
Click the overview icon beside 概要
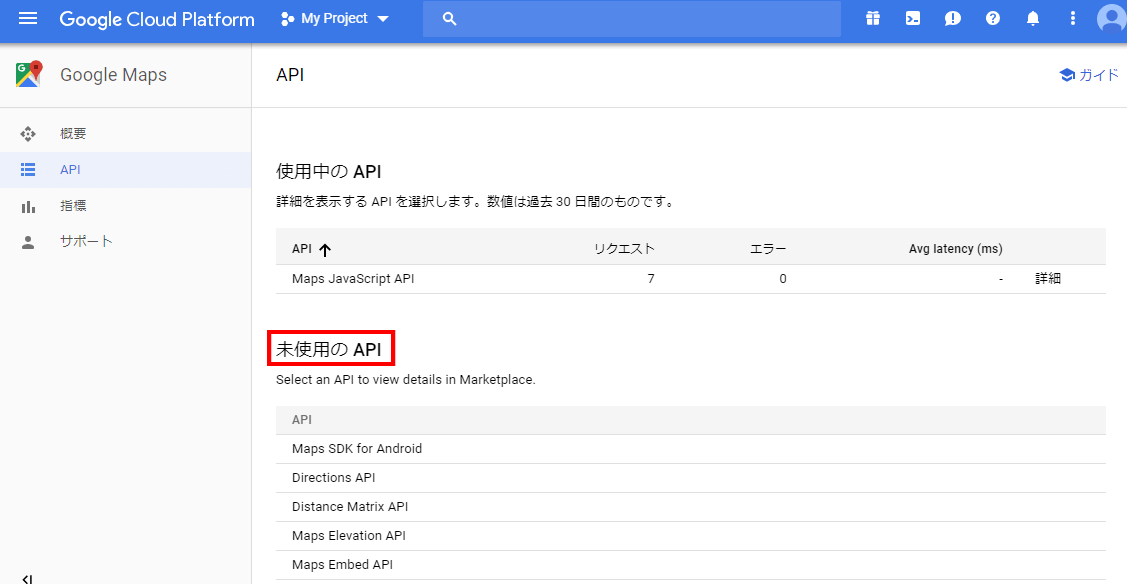[x=28, y=134]
